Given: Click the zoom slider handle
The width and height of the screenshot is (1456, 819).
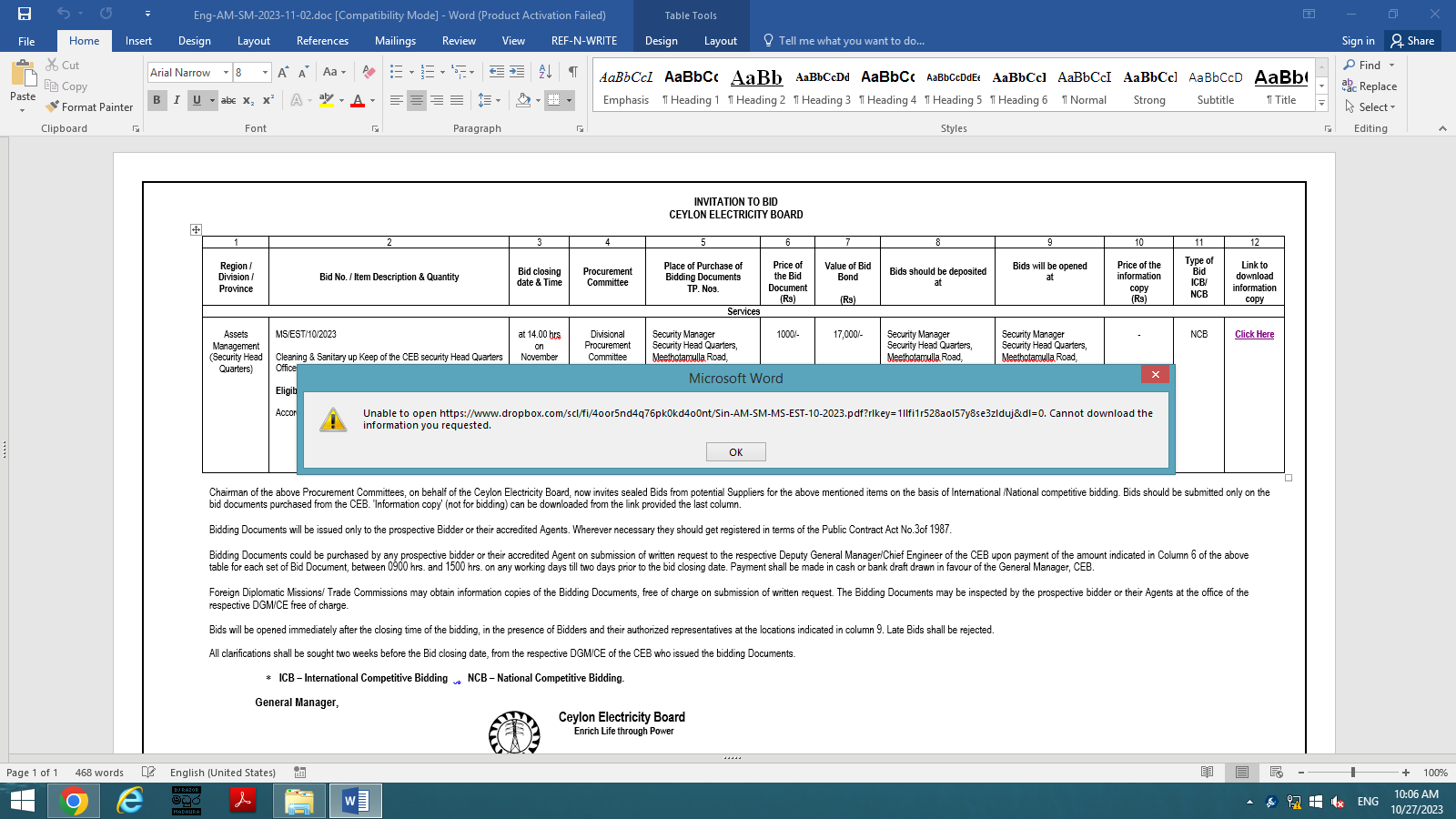Looking at the screenshot, I should pos(1353,772).
